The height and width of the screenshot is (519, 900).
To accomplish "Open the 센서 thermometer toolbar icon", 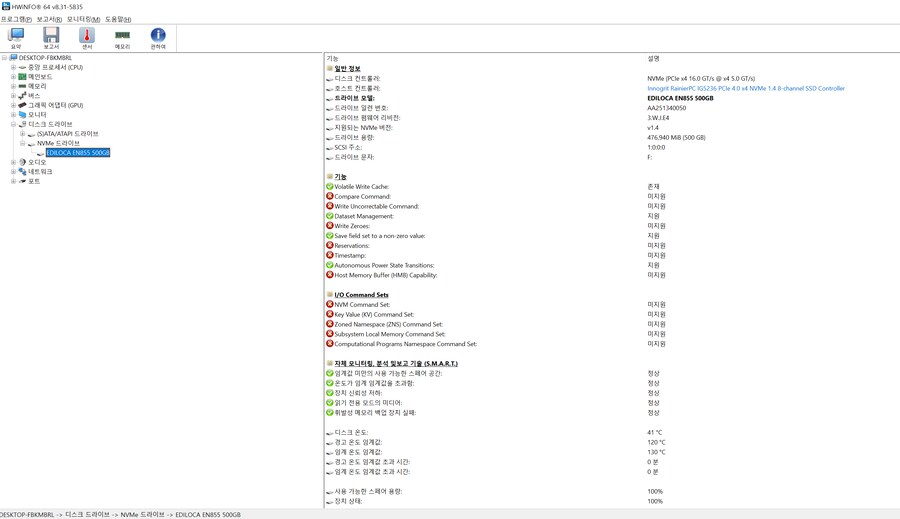I will [x=87, y=38].
